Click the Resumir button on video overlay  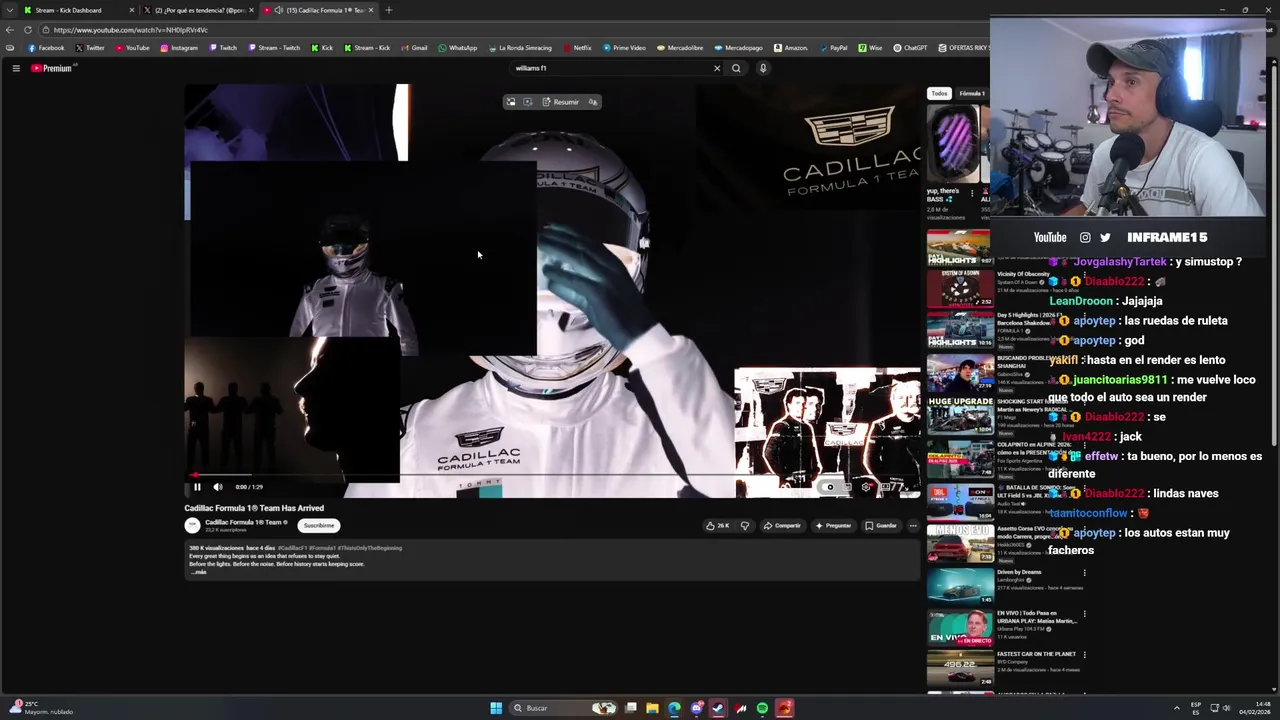(x=561, y=102)
